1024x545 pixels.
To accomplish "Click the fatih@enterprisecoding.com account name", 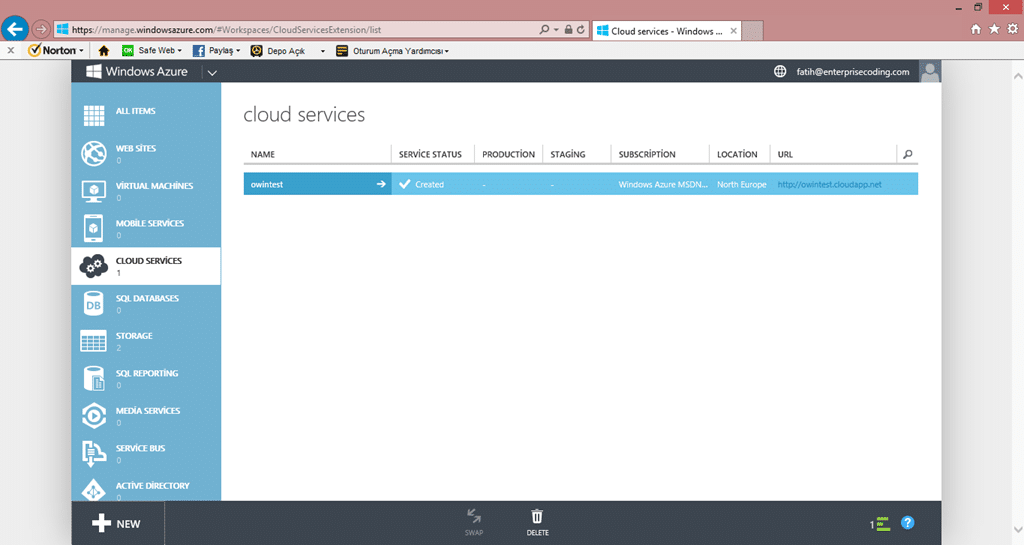I will point(852,72).
